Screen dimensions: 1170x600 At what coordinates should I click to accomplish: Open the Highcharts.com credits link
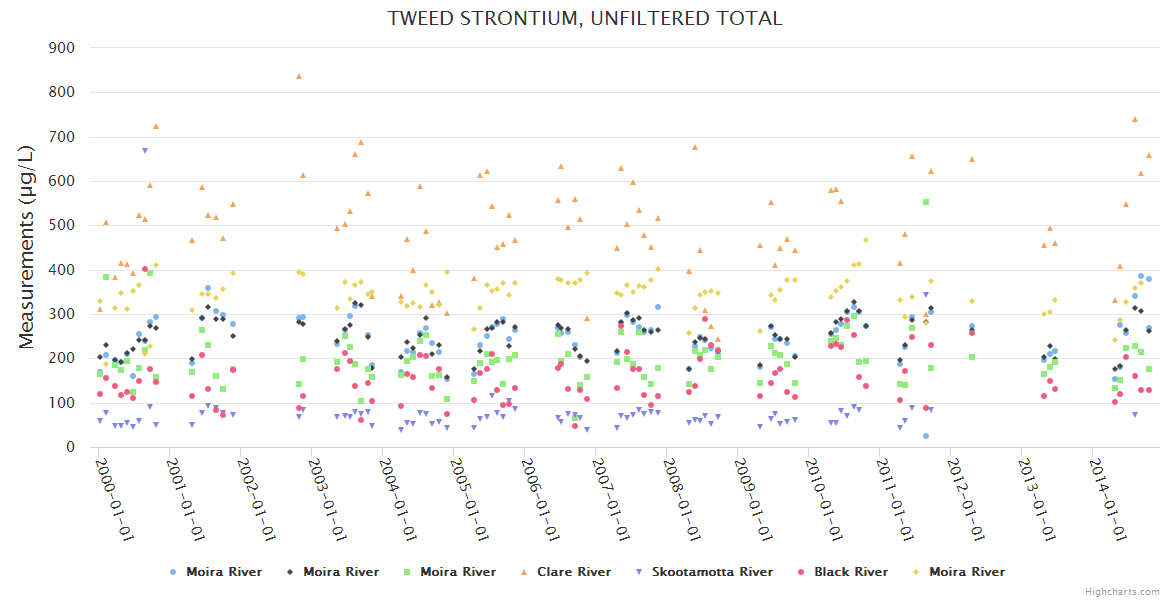pos(1122,592)
